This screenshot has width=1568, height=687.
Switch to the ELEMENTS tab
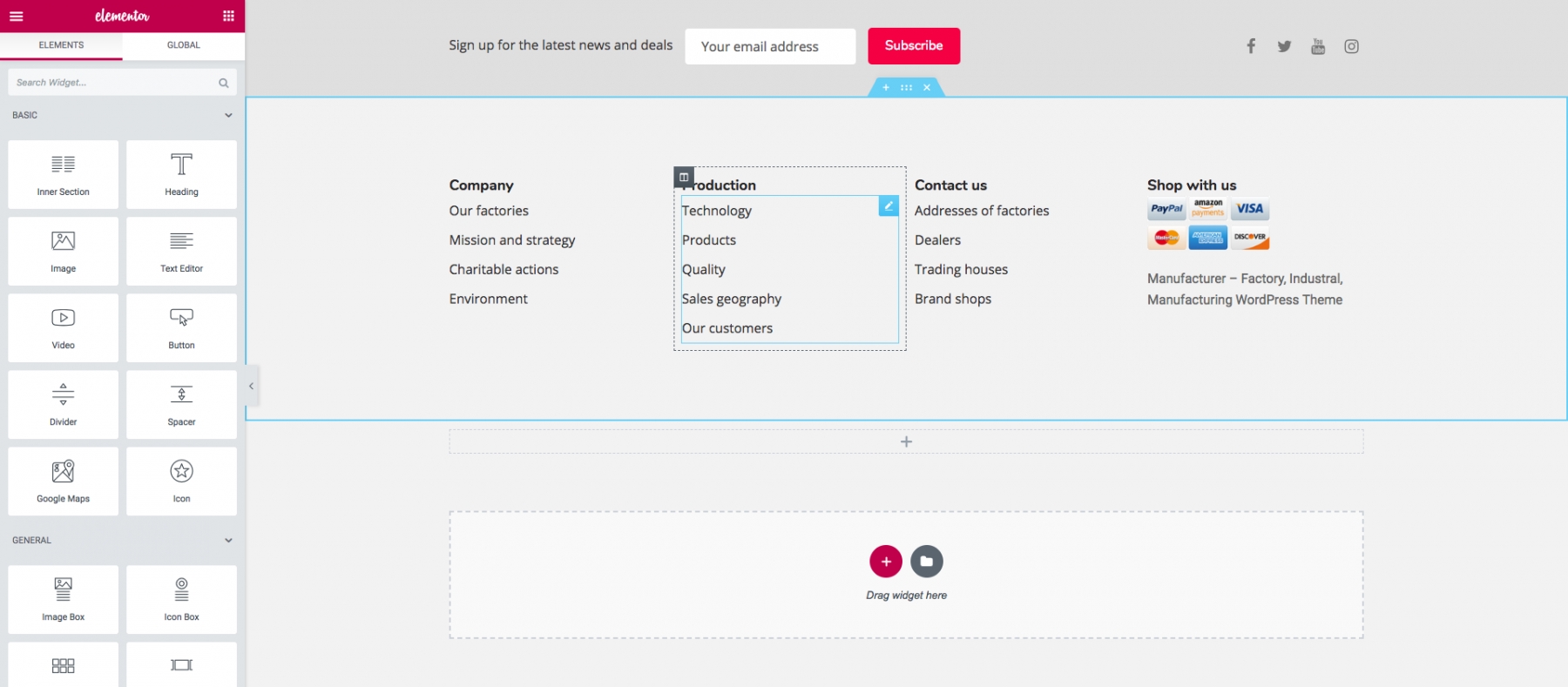(61, 45)
